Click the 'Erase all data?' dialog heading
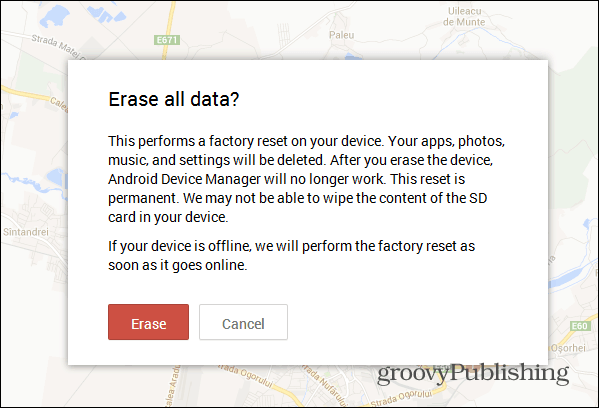Screen dimensions: 599x408 tap(174, 99)
